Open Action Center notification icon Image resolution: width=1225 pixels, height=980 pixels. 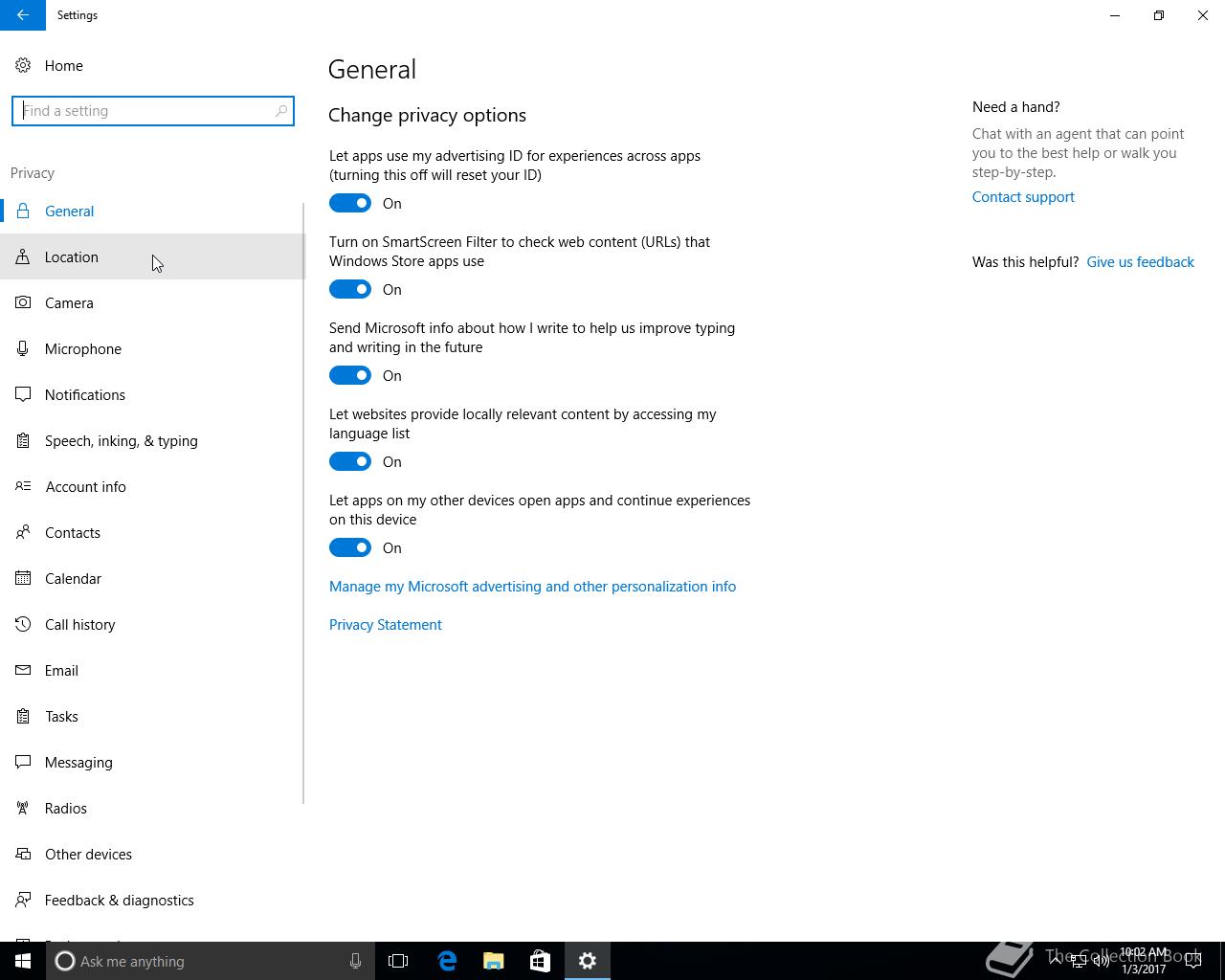pos(1193,961)
